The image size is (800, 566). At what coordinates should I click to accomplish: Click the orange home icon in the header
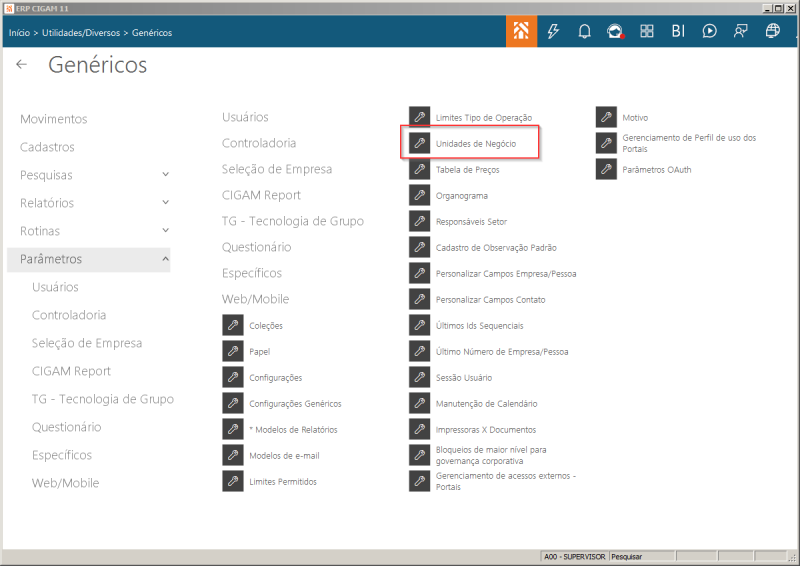pyautogui.click(x=521, y=31)
